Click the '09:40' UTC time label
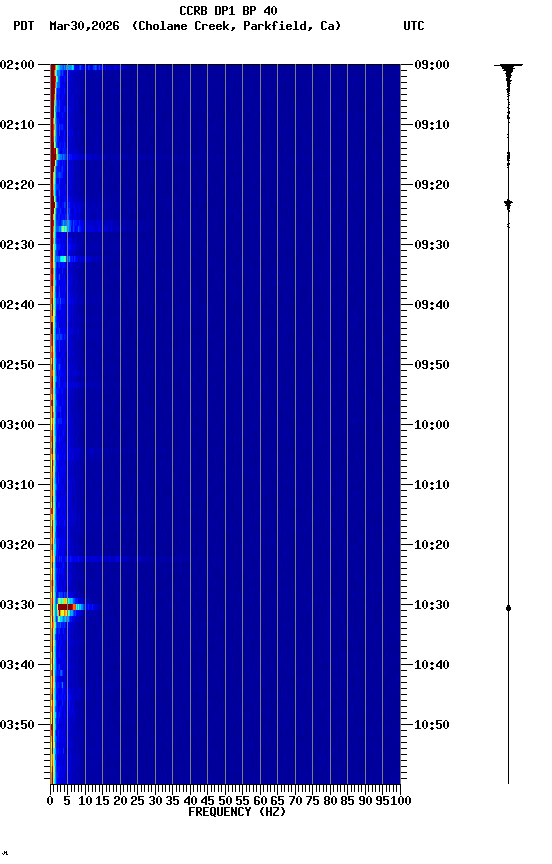This screenshot has width=552, height=864. [x=432, y=305]
